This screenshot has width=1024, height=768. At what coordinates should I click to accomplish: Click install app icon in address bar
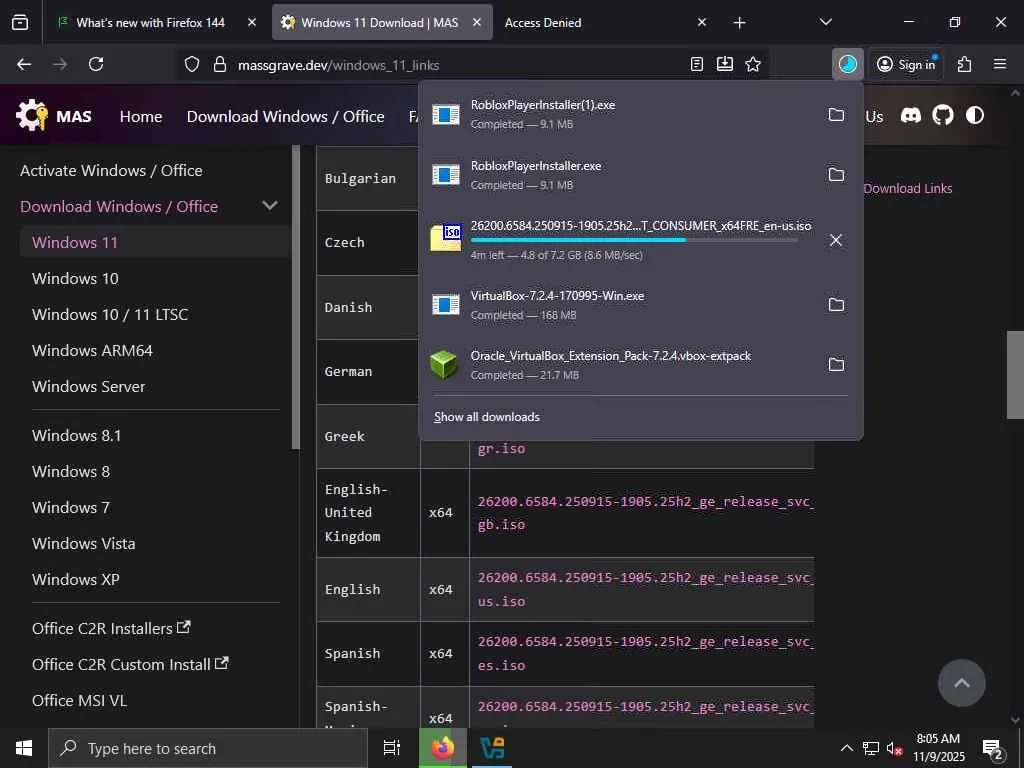pyautogui.click(x=725, y=64)
